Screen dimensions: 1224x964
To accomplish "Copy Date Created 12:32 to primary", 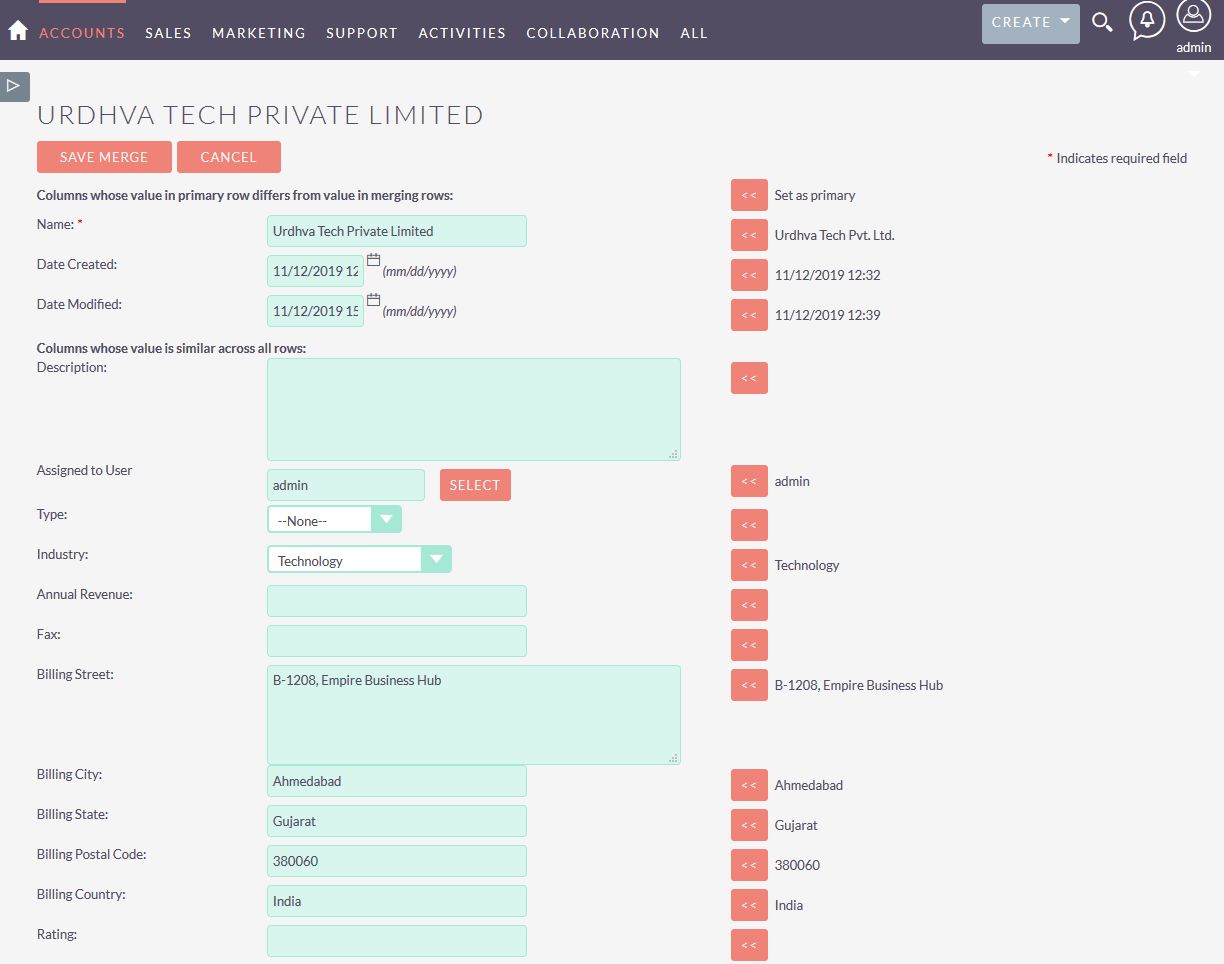I will 749,275.
